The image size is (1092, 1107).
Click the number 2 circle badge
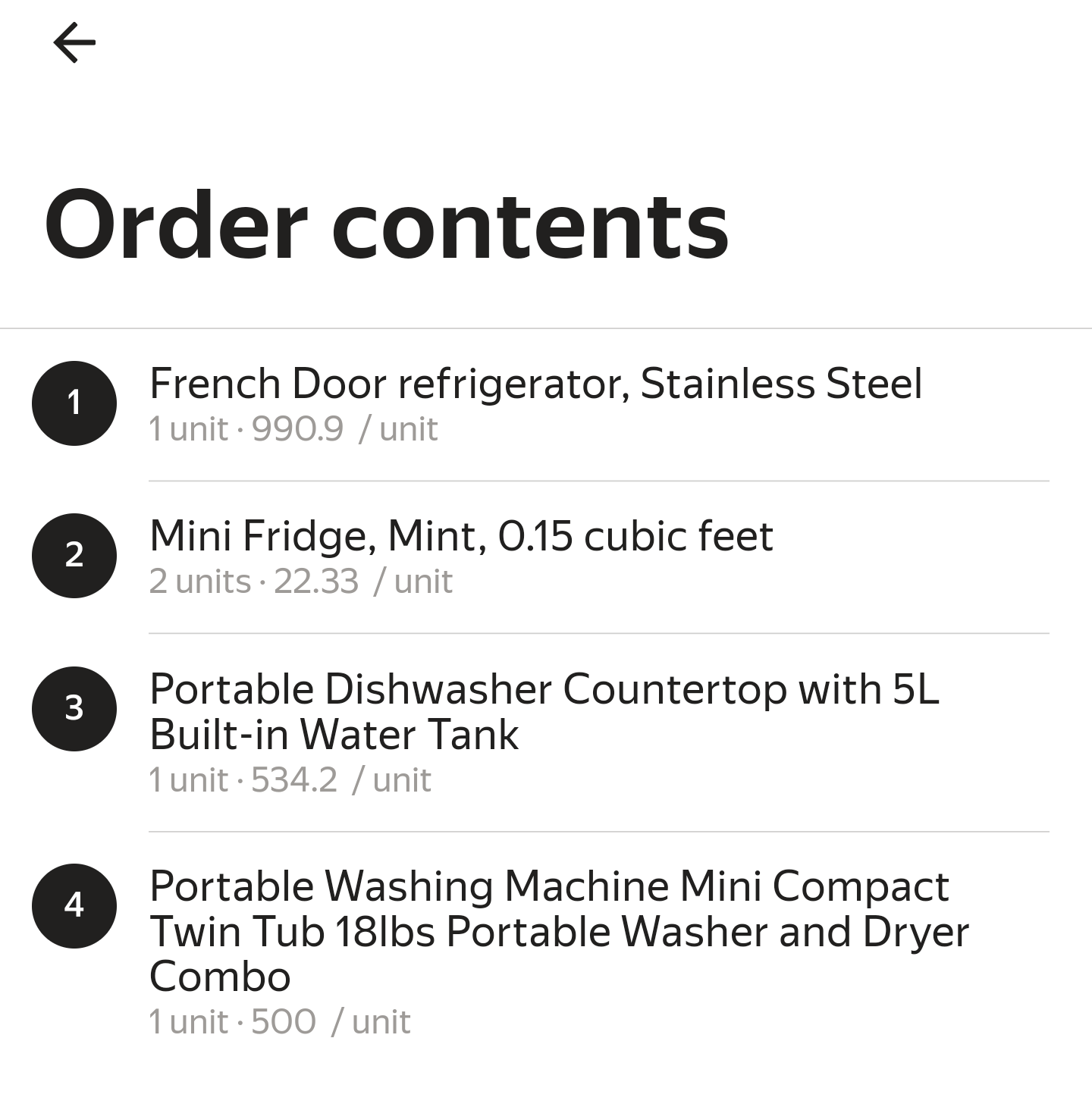(x=74, y=555)
